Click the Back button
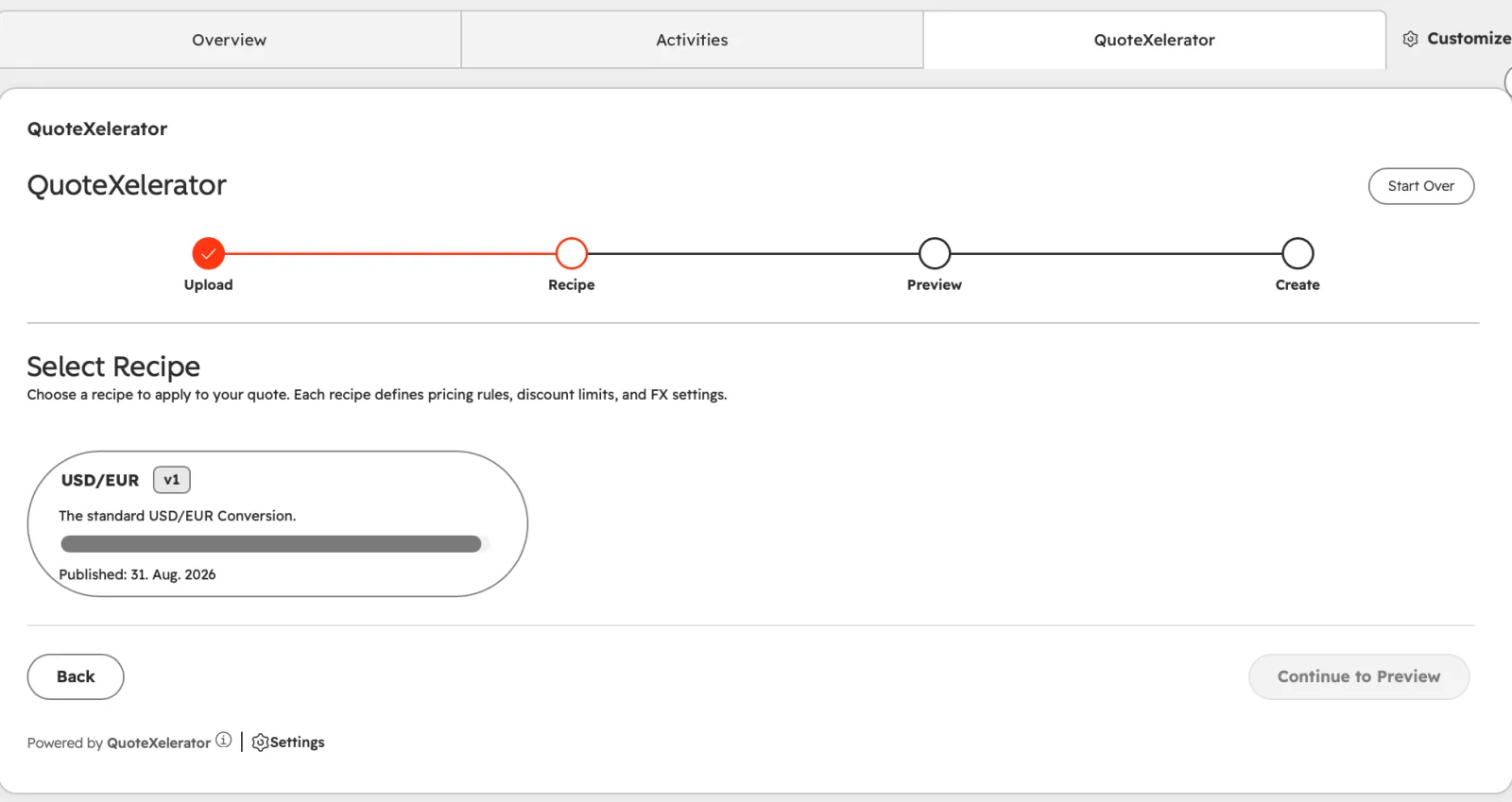1512x802 pixels. click(x=76, y=676)
